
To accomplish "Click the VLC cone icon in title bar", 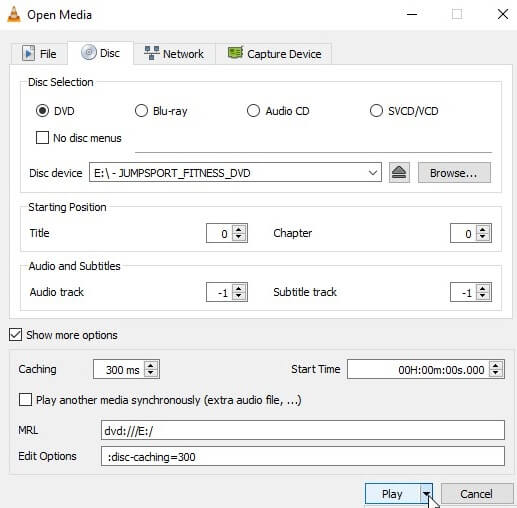I will coord(14,15).
